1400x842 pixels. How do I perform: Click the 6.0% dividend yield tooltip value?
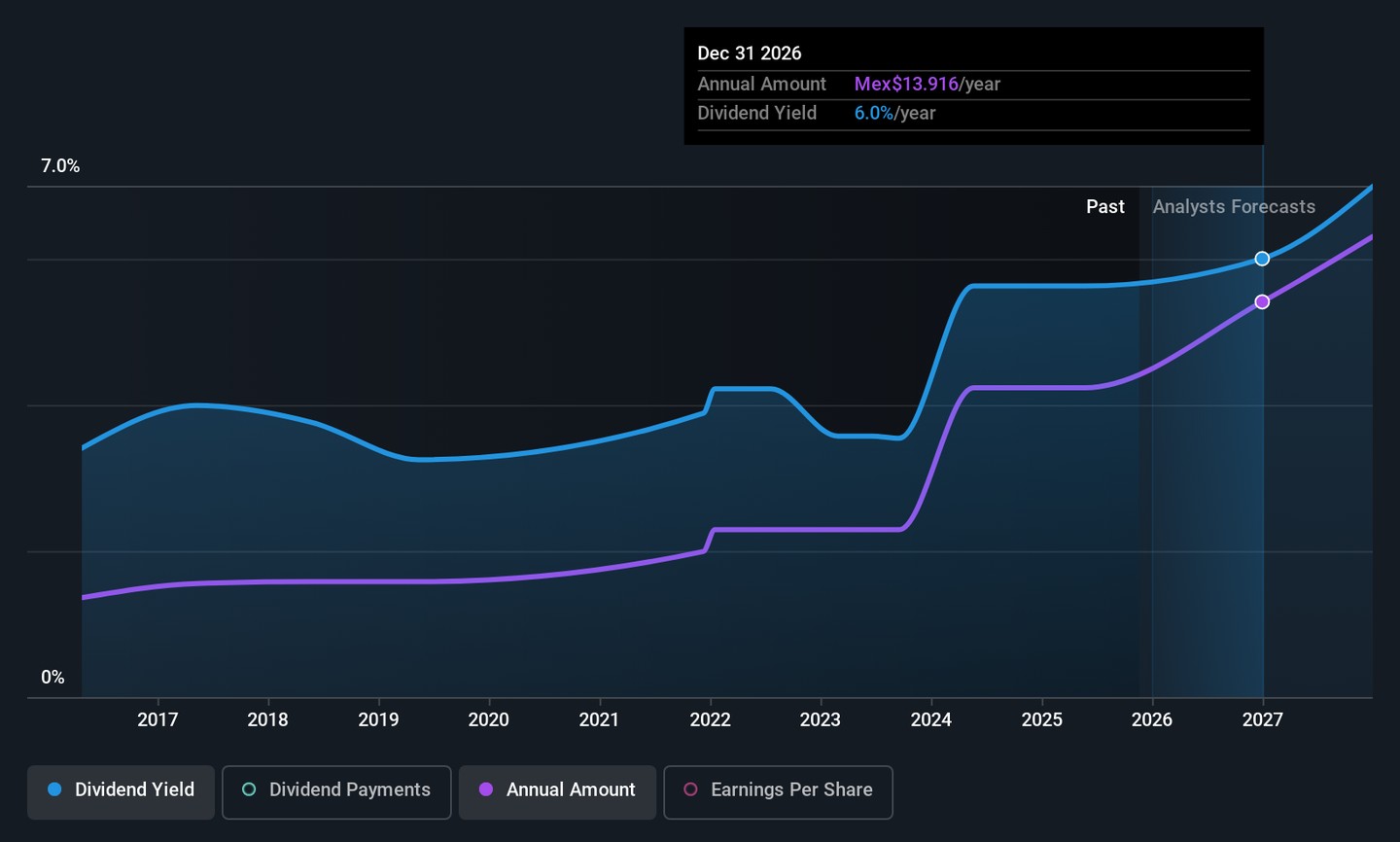pos(873,114)
